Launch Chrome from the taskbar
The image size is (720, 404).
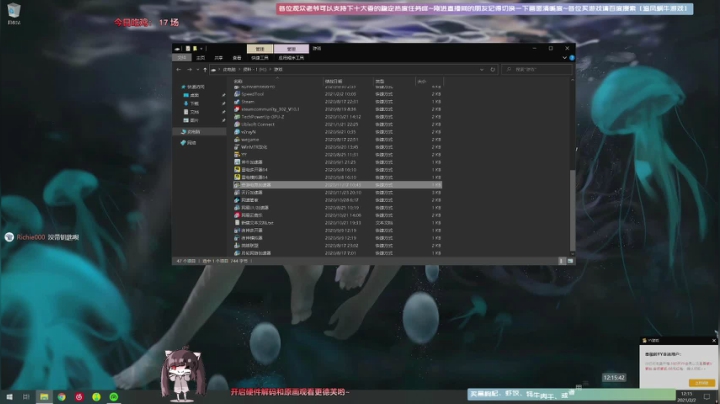click(x=62, y=397)
